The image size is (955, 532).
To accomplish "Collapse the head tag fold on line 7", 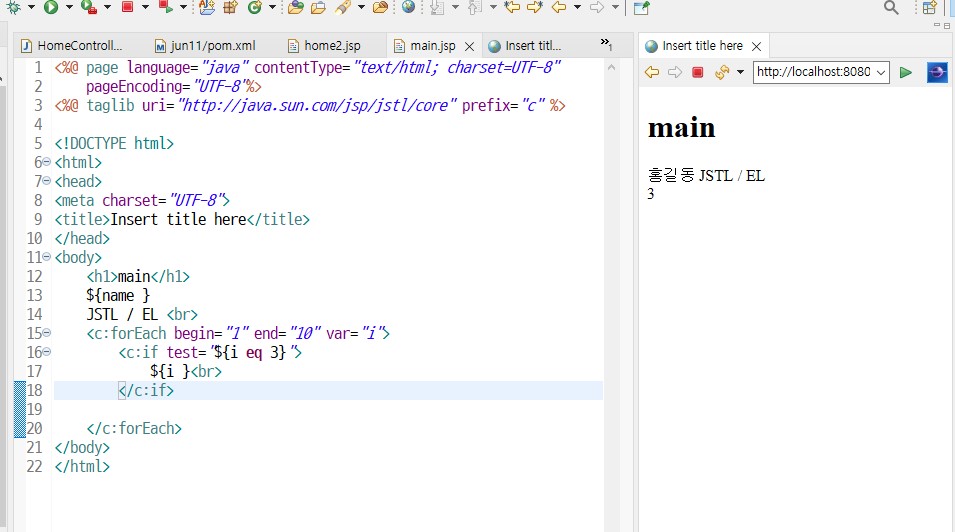I will point(47,181).
